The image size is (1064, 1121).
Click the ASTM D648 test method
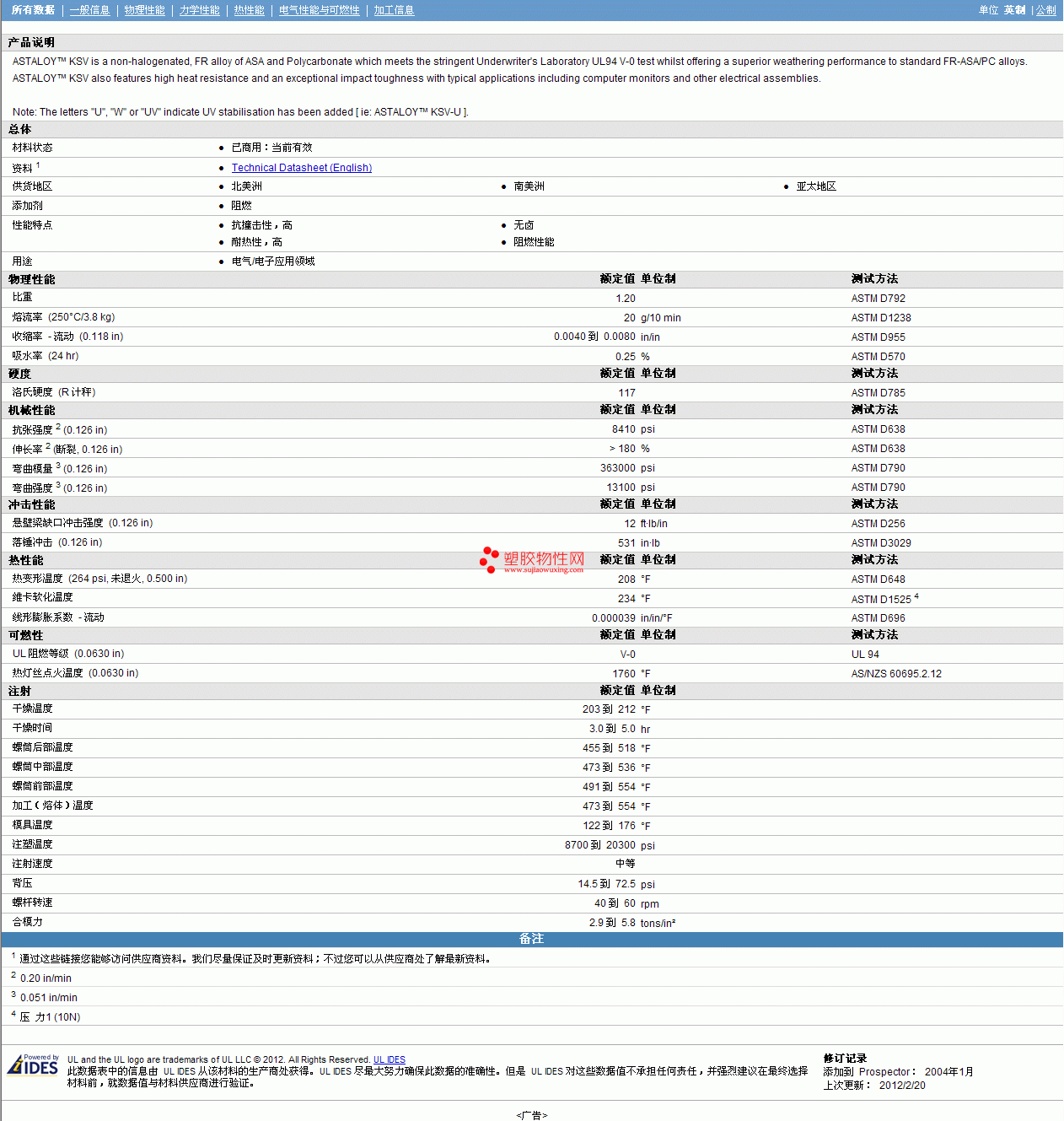879,579
